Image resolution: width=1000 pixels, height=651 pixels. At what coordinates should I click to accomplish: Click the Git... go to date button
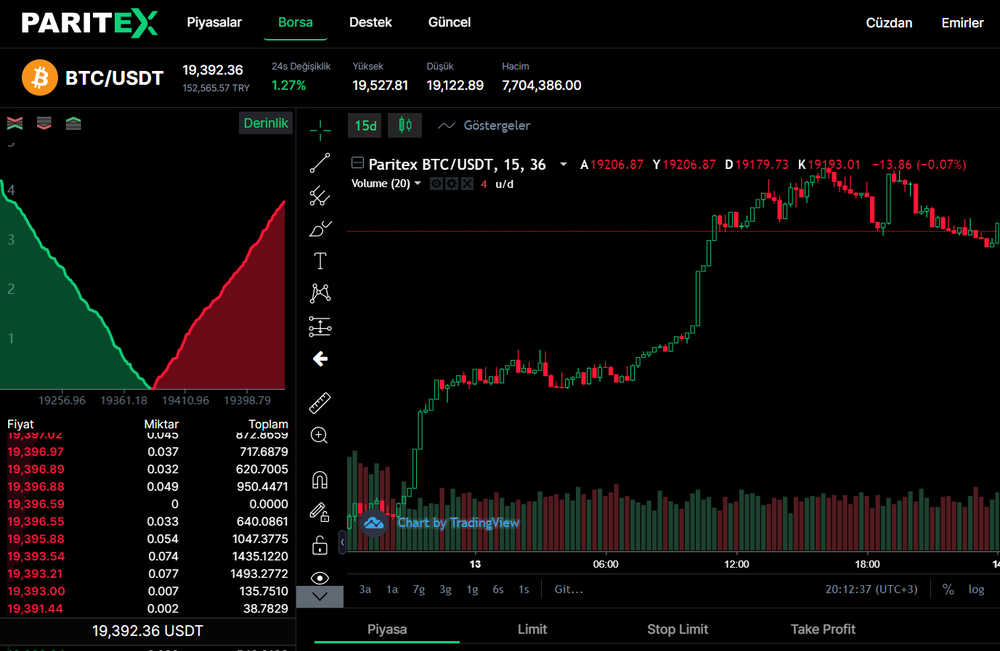568,589
